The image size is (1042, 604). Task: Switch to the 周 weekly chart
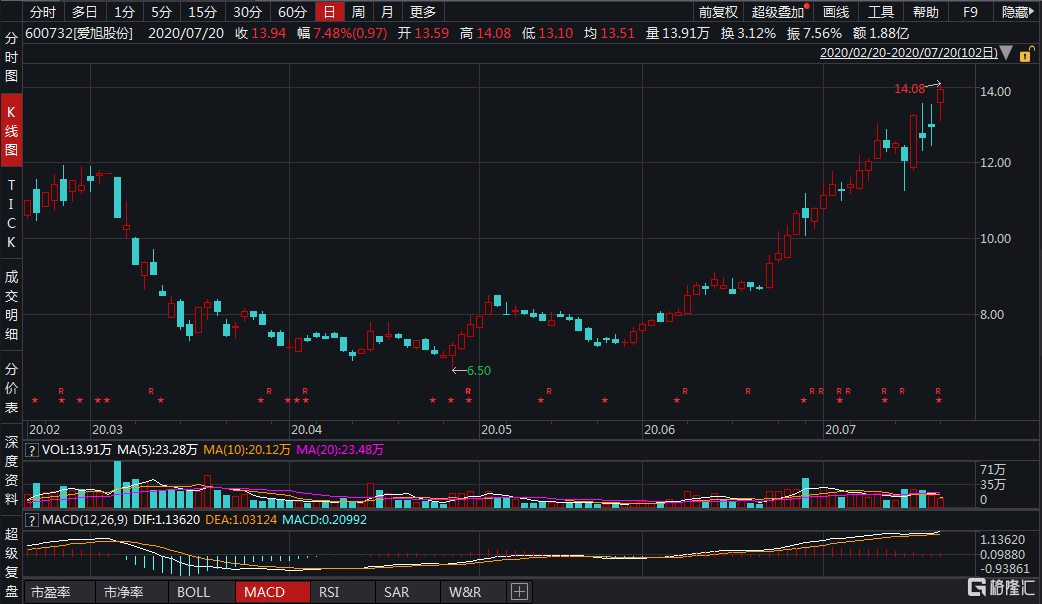pos(358,12)
